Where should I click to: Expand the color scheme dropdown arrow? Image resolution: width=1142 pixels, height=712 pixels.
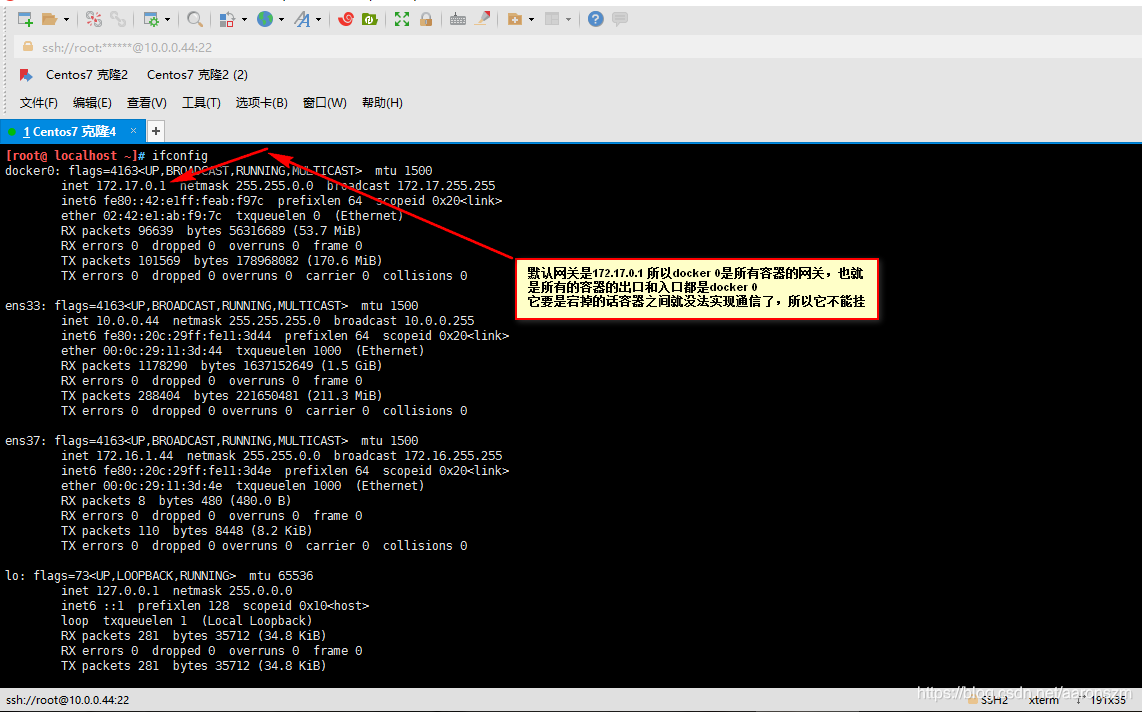(244, 20)
